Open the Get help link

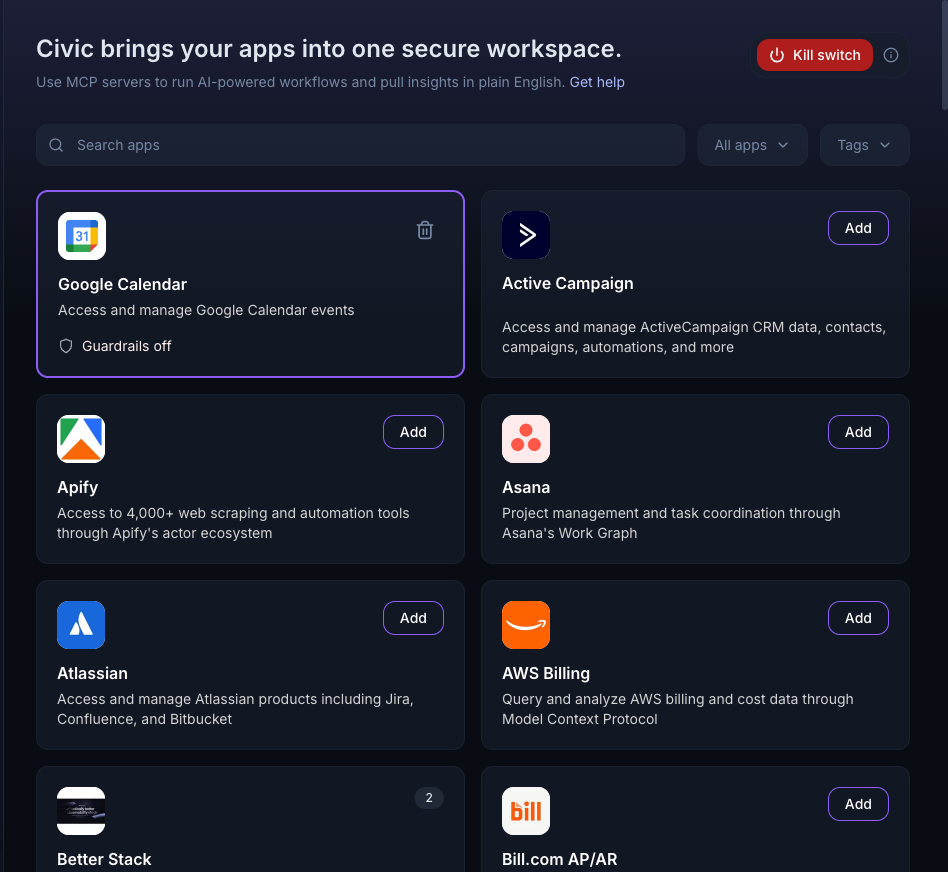[x=597, y=82]
